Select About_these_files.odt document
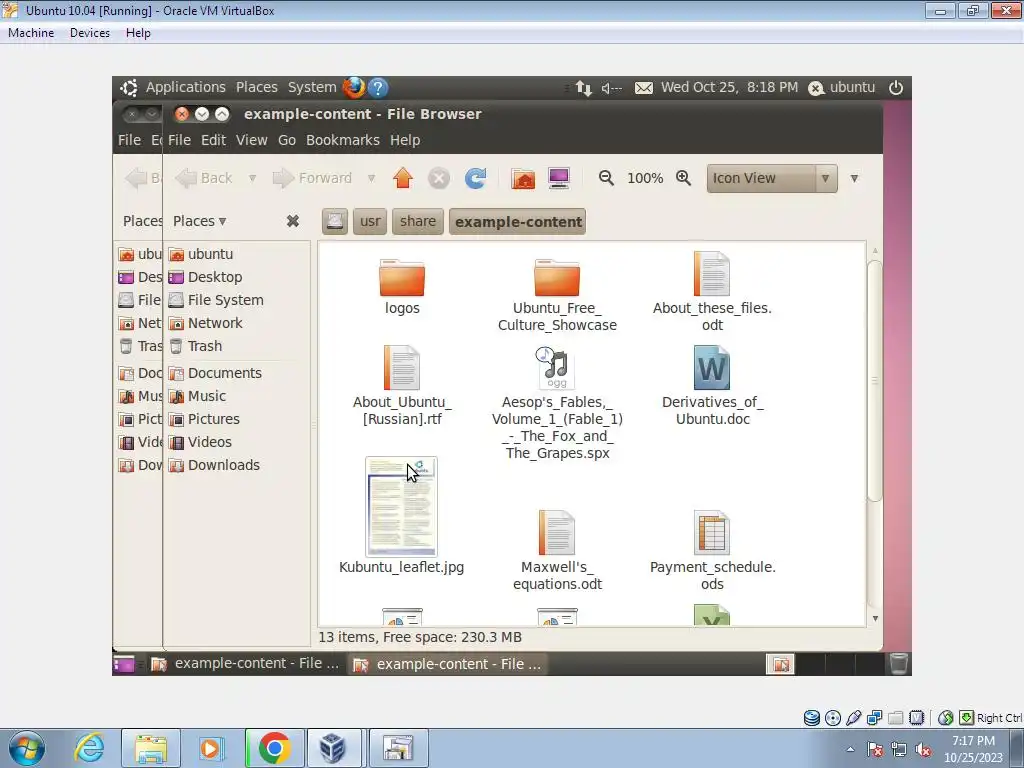The width and height of the screenshot is (1024, 768). tap(712, 291)
